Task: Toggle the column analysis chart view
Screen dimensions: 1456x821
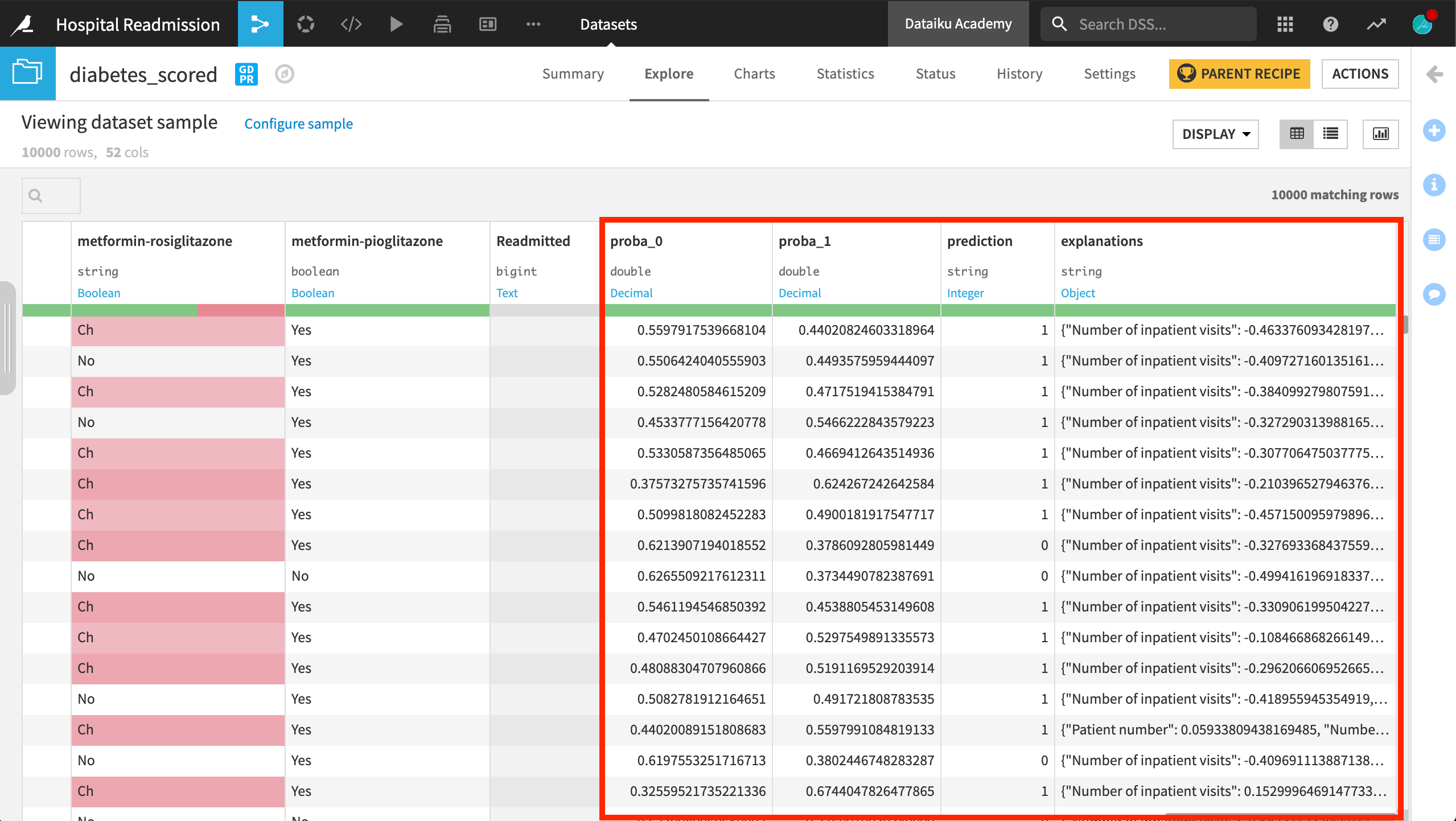Action: coord(1380,134)
